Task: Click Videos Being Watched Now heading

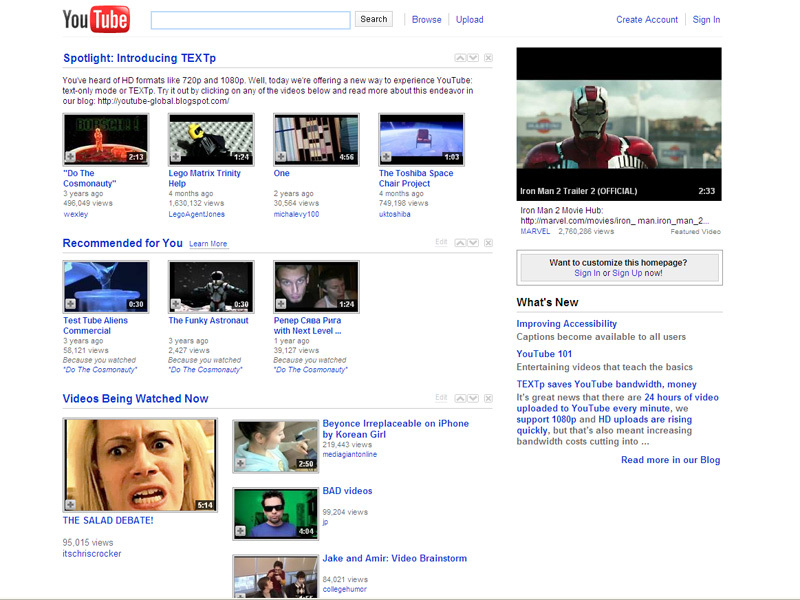Action: pos(135,398)
